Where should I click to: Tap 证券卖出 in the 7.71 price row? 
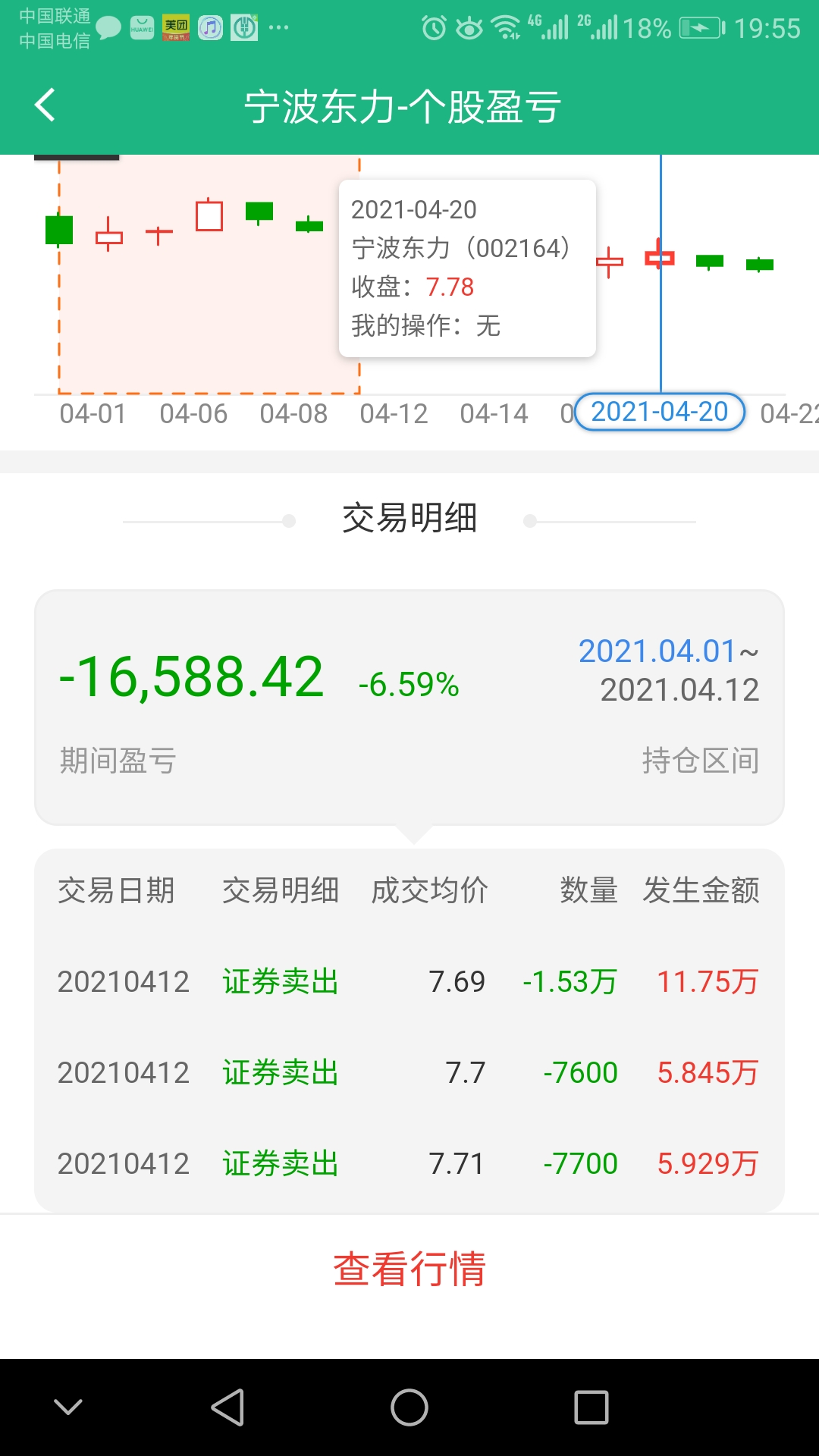(x=281, y=1163)
